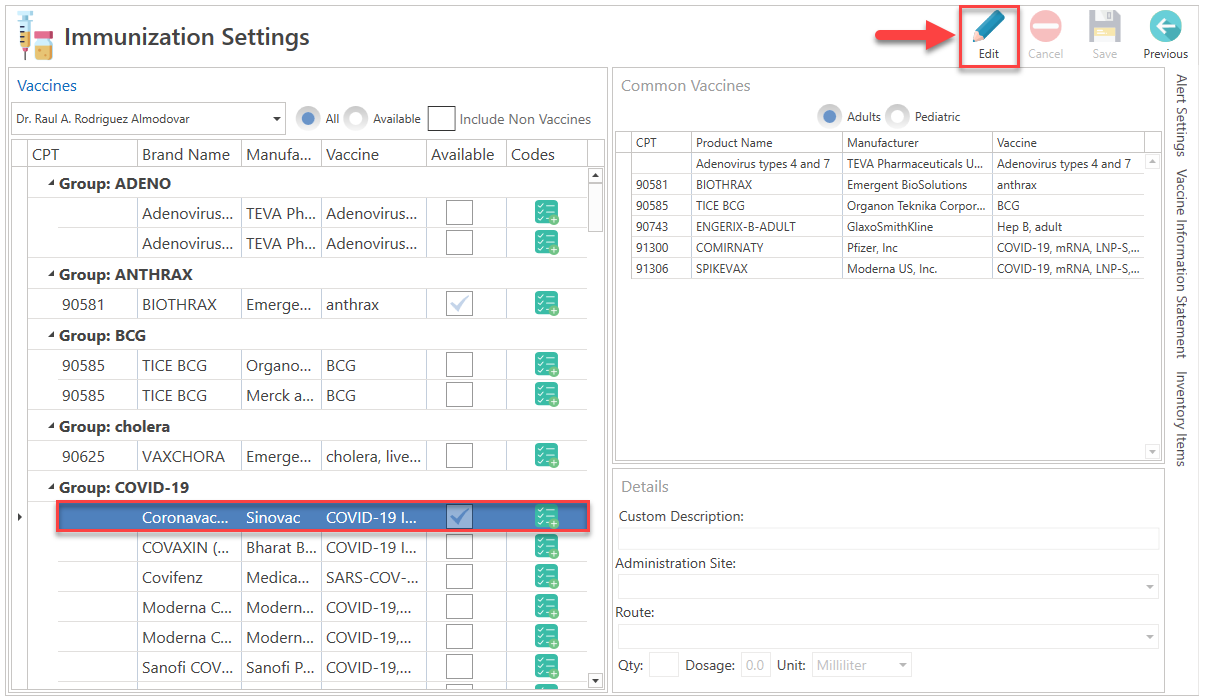The height and width of the screenshot is (700, 1205).
Task: Select the ENGERIX-B-ADULT common vaccine row
Action: [x=888, y=227]
